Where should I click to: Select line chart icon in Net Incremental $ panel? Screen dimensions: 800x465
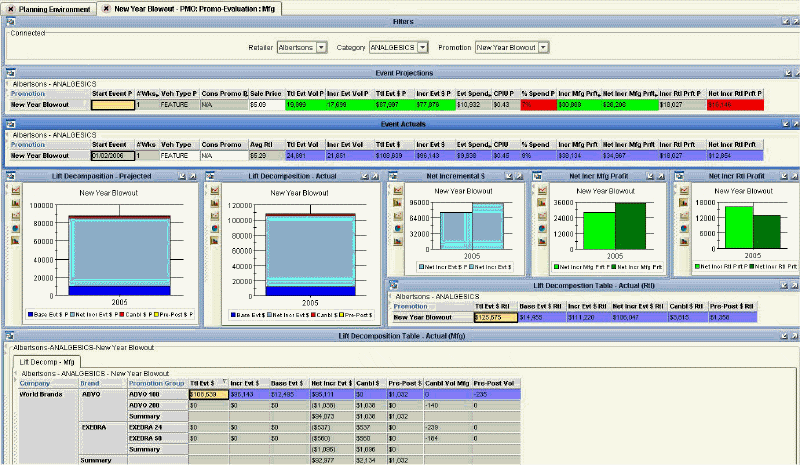tap(397, 190)
